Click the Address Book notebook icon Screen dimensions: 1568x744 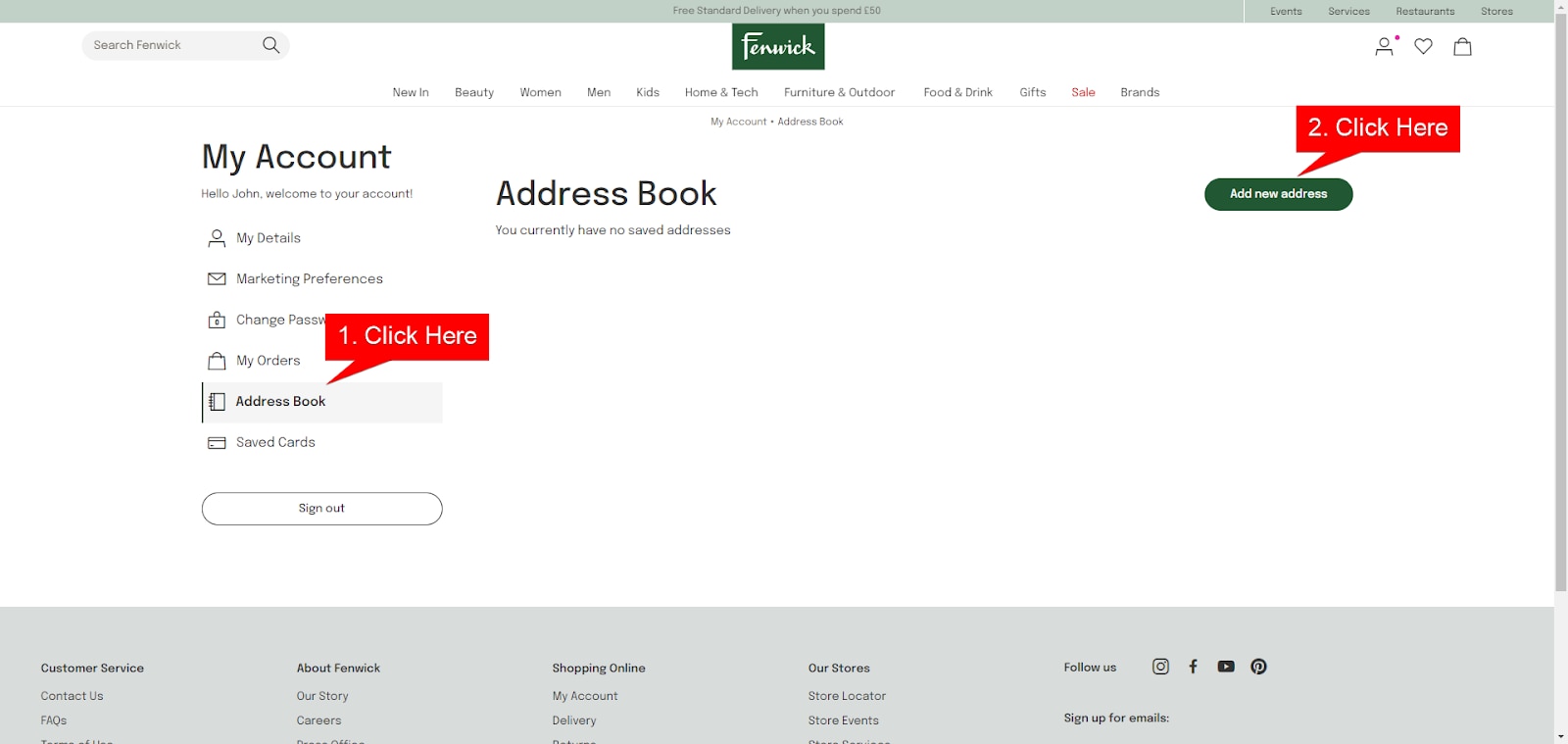218,402
